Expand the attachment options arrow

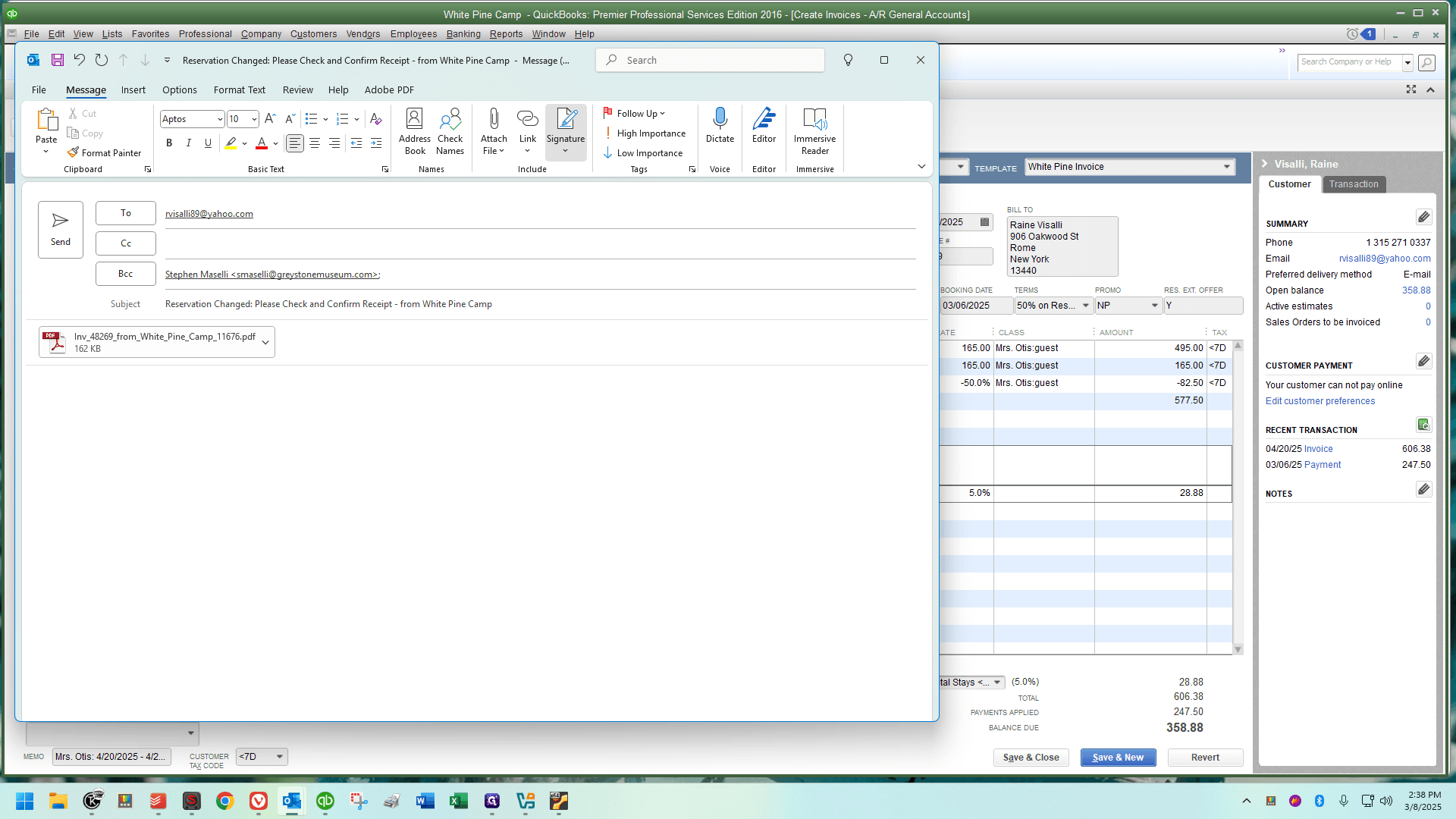click(x=265, y=342)
